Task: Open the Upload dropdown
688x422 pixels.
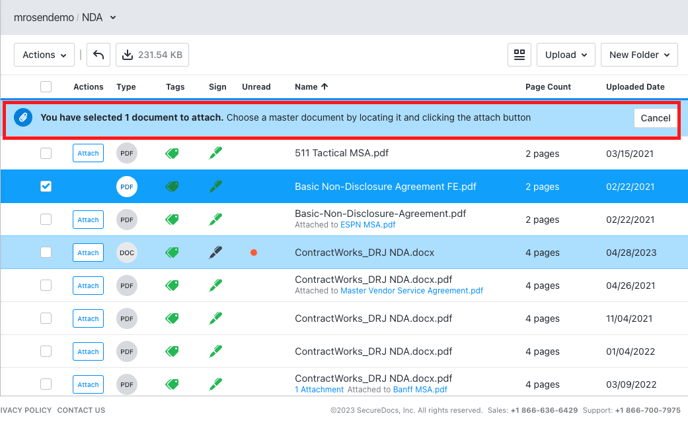Action: point(566,55)
